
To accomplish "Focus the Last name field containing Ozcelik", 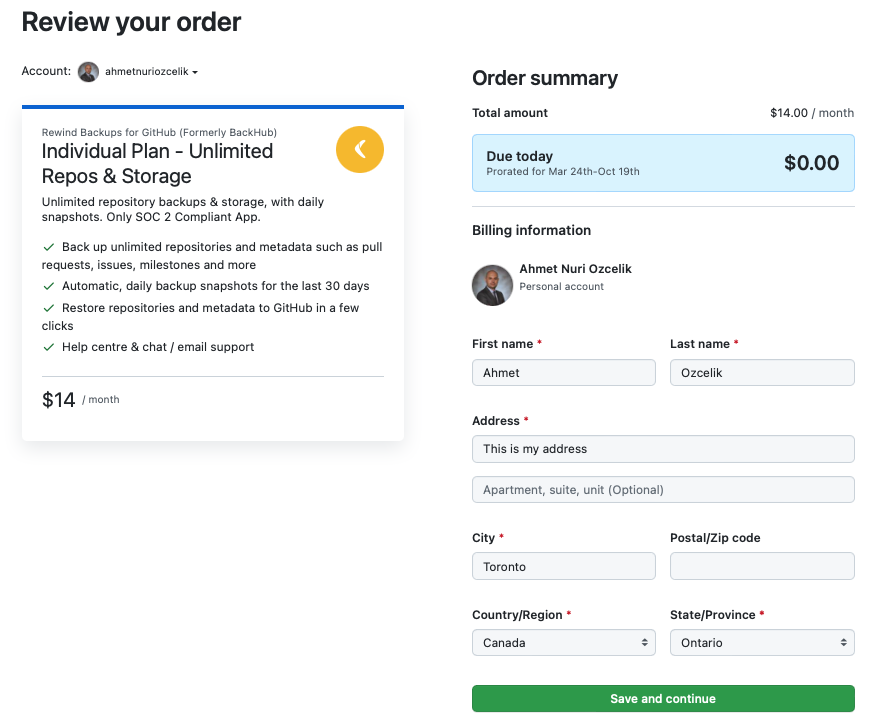I will [762, 373].
